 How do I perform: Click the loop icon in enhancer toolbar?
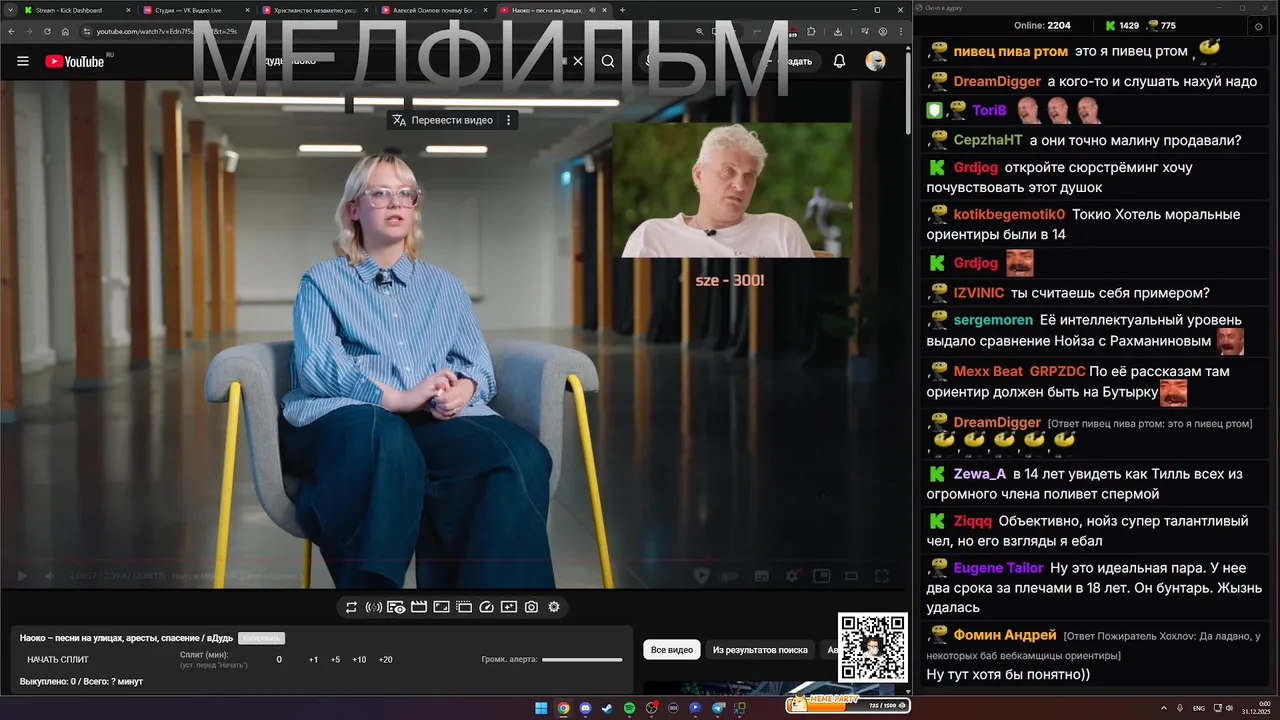coord(351,607)
